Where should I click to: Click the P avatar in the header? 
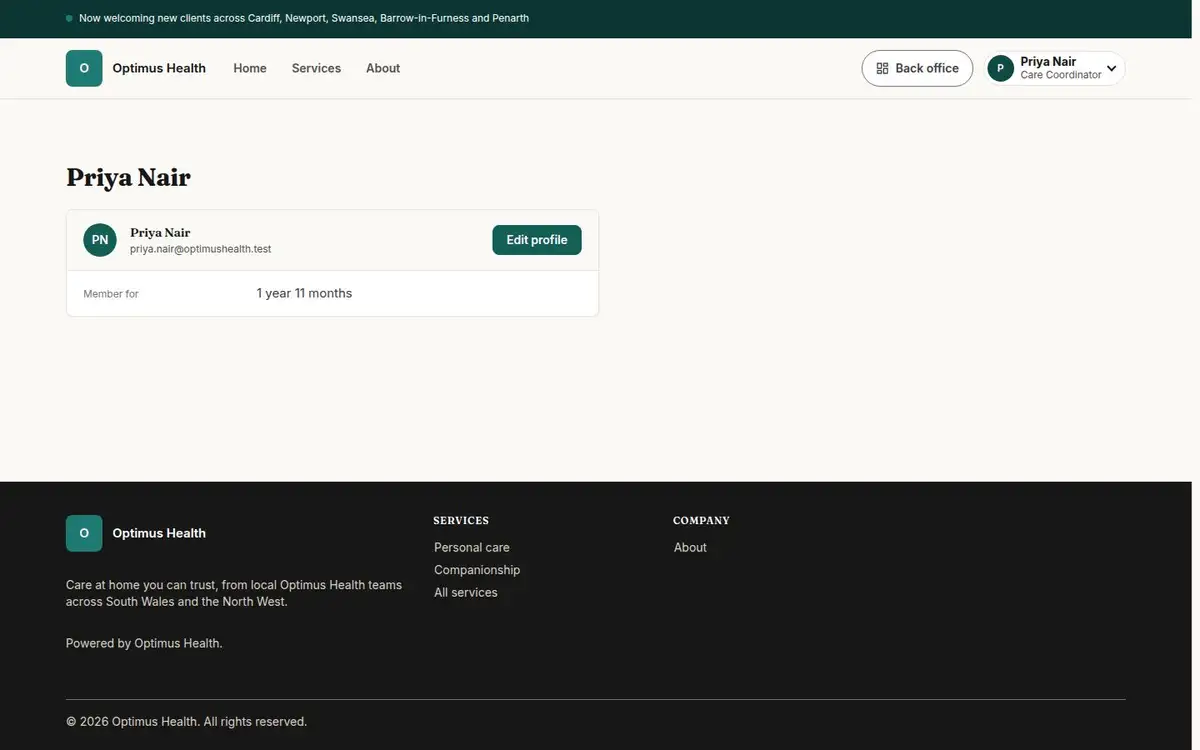click(x=1000, y=68)
